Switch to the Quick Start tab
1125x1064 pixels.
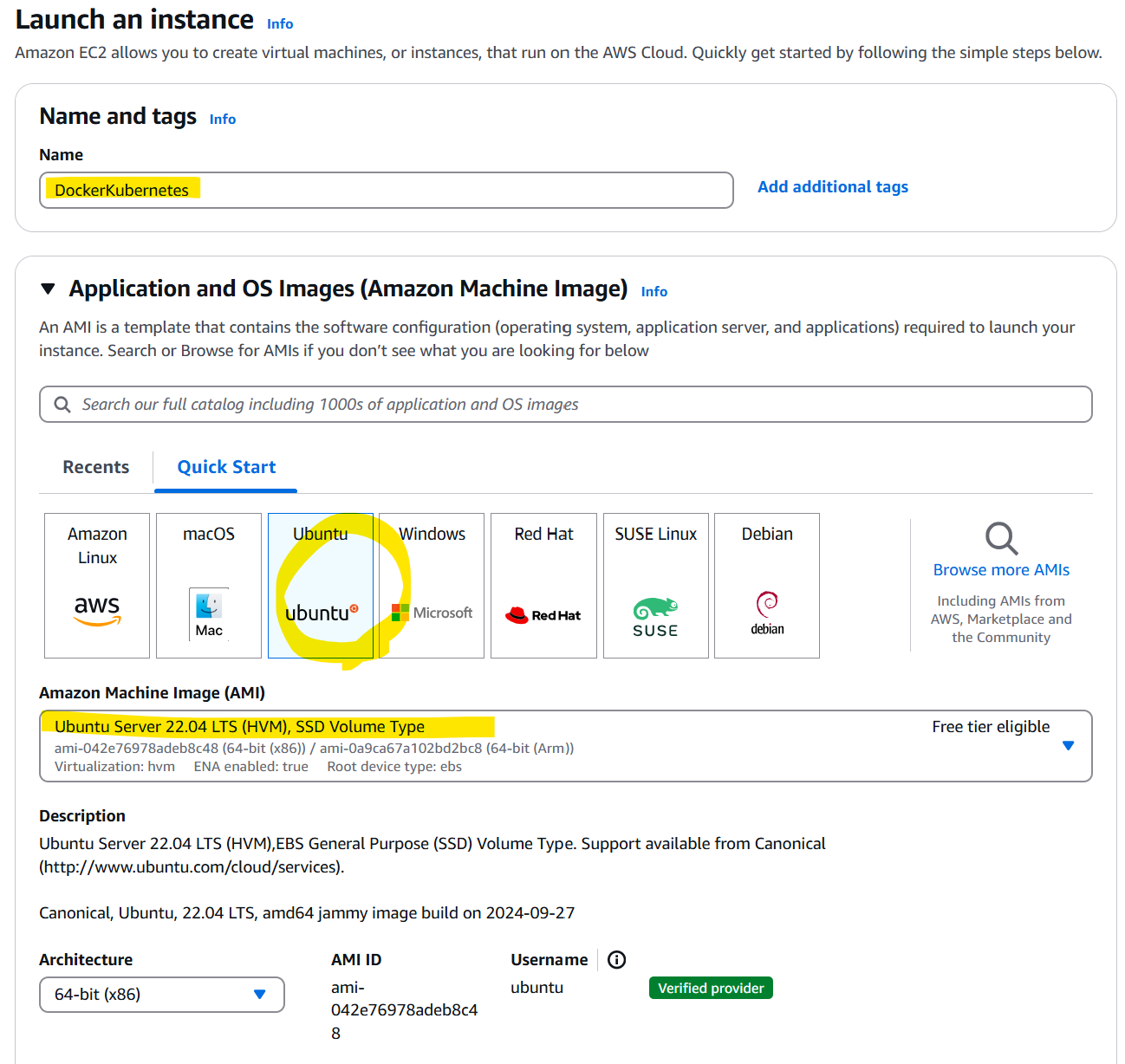coord(226,467)
